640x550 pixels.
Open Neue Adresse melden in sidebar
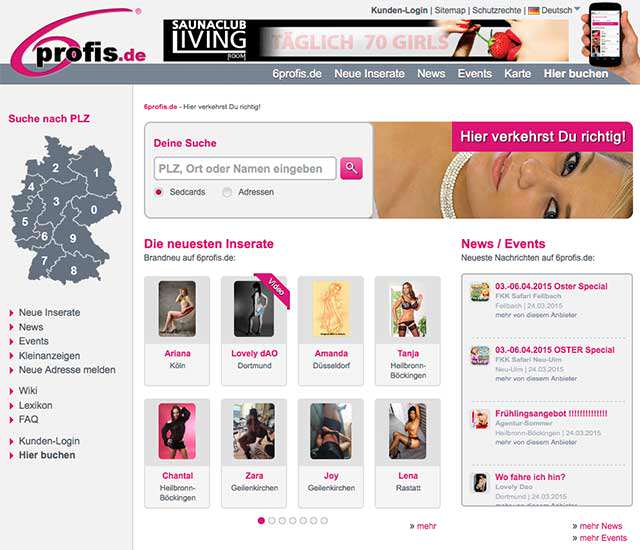[x=67, y=370]
